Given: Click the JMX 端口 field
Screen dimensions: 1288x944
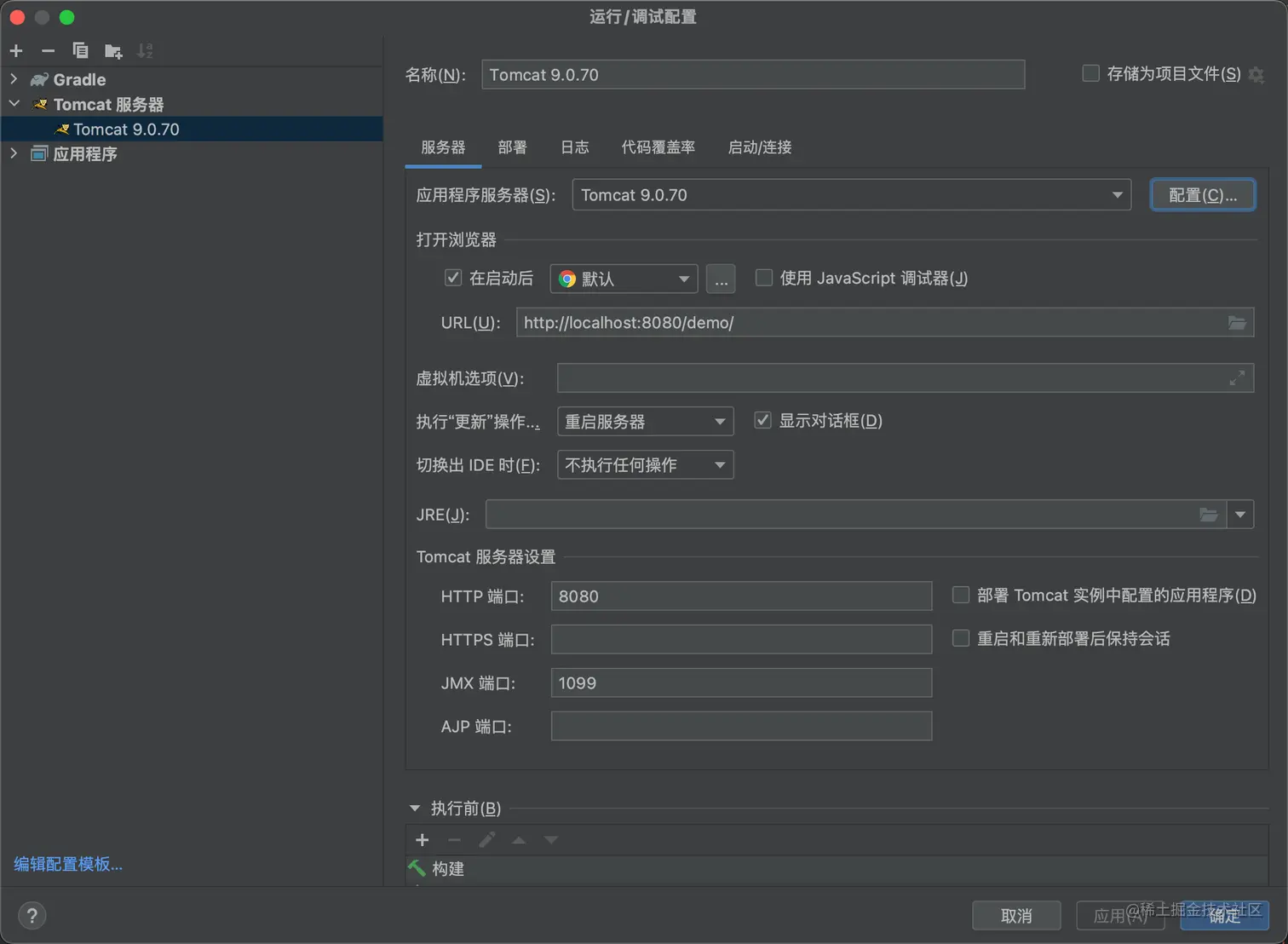Looking at the screenshot, I should (x=741, y=683).
